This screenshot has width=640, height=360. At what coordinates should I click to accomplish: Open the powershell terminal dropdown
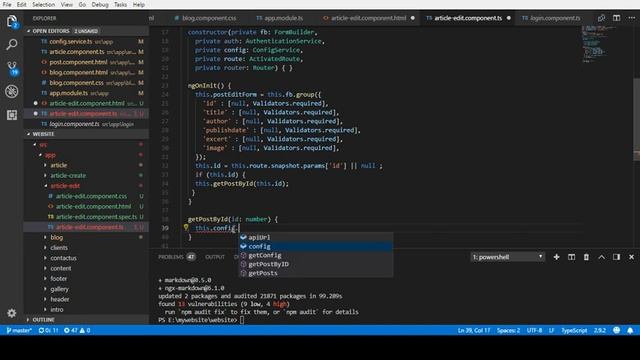tap(507, 257)
